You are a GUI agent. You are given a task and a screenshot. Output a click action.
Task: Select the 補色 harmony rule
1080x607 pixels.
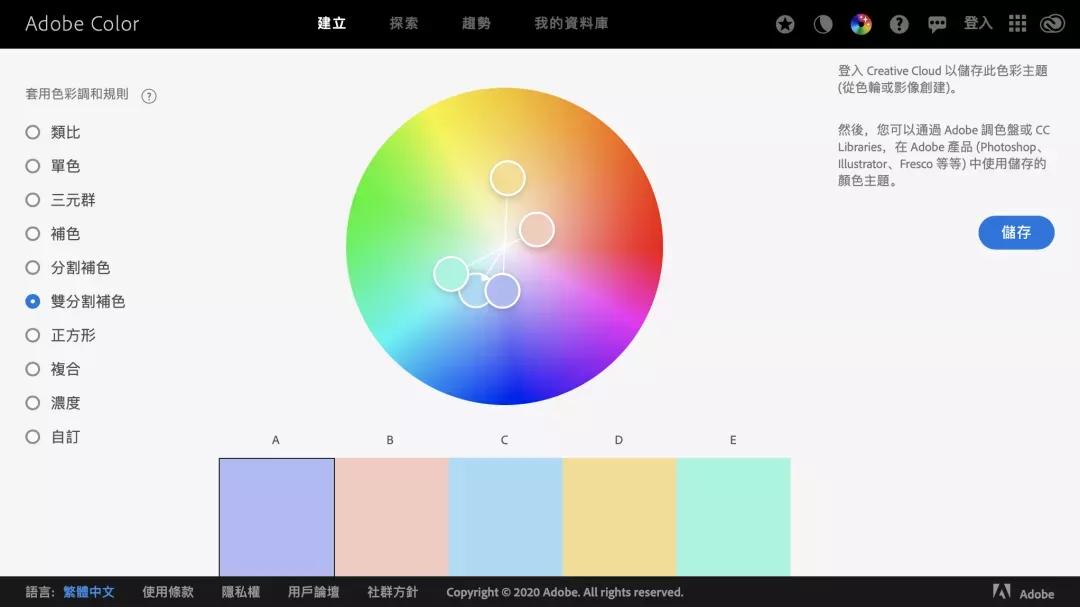pos(53,234)
